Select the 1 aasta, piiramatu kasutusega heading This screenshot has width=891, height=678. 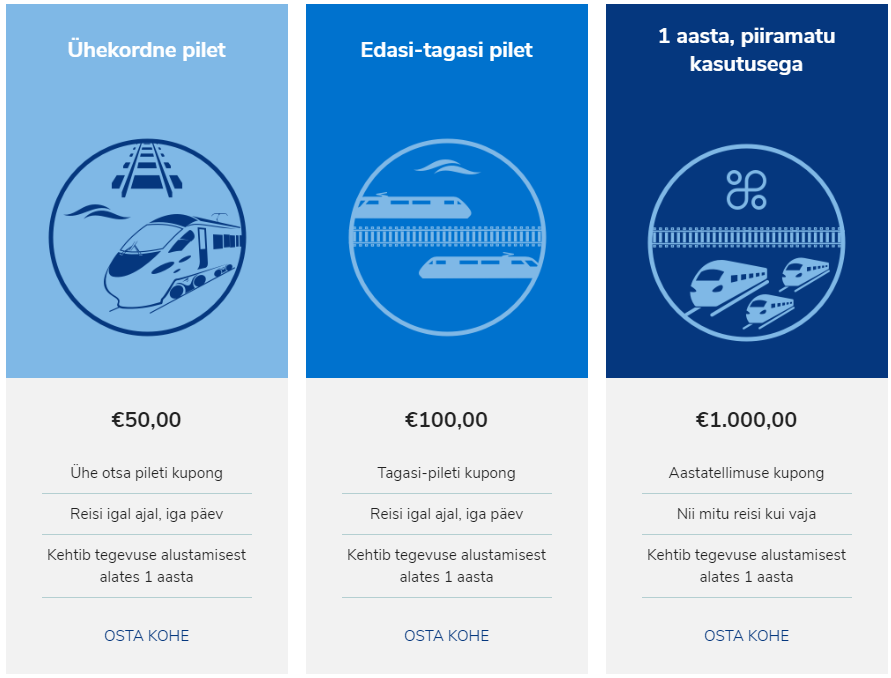pos(747,50)
